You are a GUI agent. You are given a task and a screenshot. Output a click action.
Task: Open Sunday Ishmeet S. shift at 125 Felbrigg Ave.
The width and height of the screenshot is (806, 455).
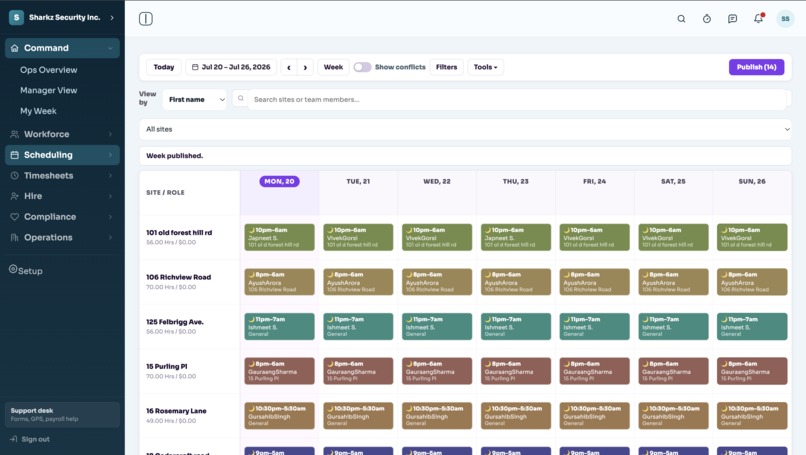(x=752, y=326)
